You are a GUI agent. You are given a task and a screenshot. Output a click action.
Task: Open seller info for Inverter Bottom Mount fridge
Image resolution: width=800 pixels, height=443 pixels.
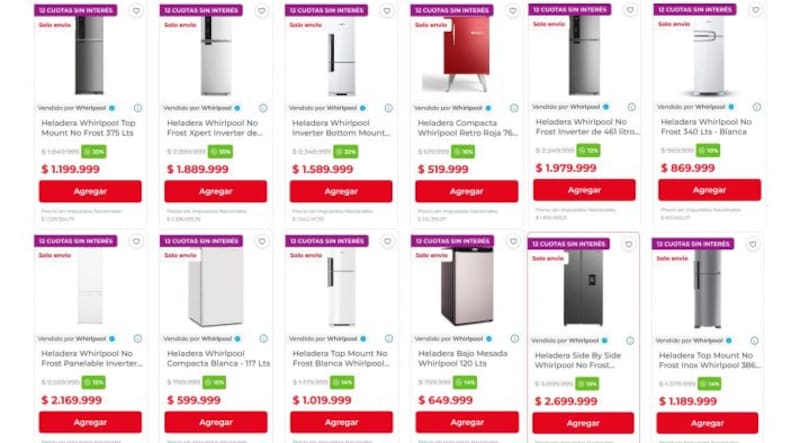coord(388,108)
